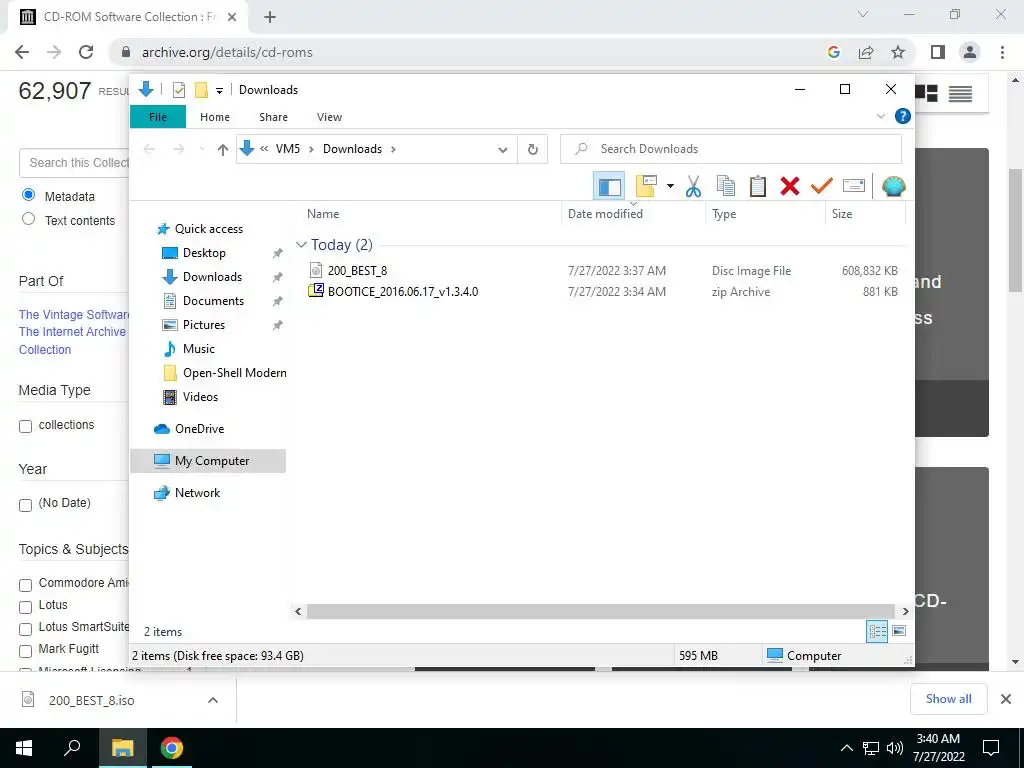Screen dimensions: 1024x768
Task: Click the Refresh button beside address bar
Action: click(533, 150)
